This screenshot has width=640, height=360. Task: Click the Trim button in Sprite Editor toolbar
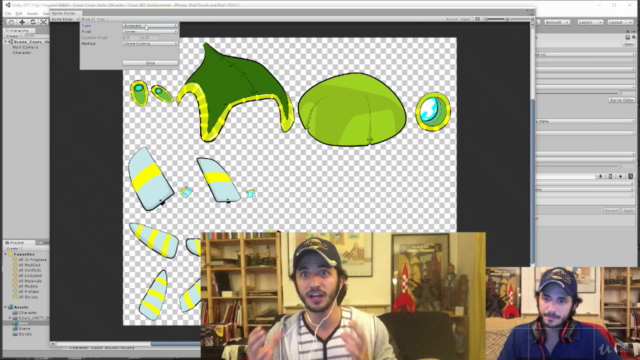tap(101, 19)
